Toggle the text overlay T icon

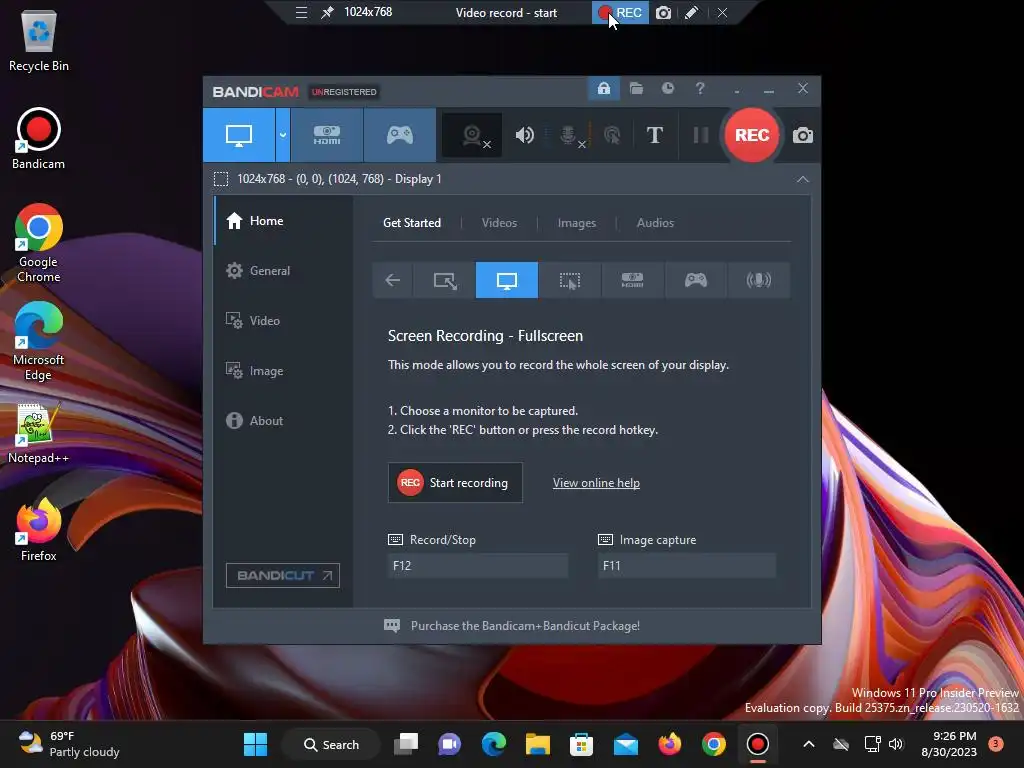coord(654,135)
